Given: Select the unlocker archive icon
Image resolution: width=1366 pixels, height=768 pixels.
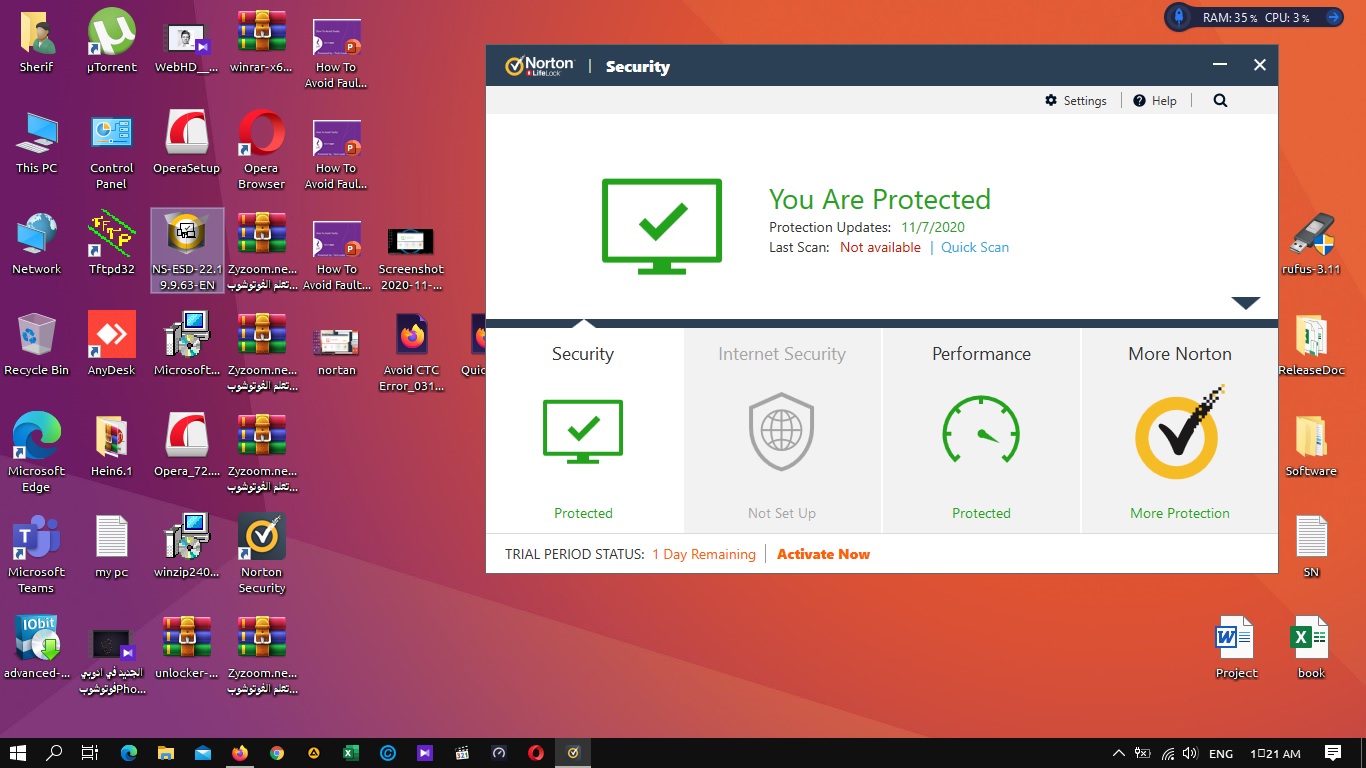Looking at the screenshot, I should [187, 646].
